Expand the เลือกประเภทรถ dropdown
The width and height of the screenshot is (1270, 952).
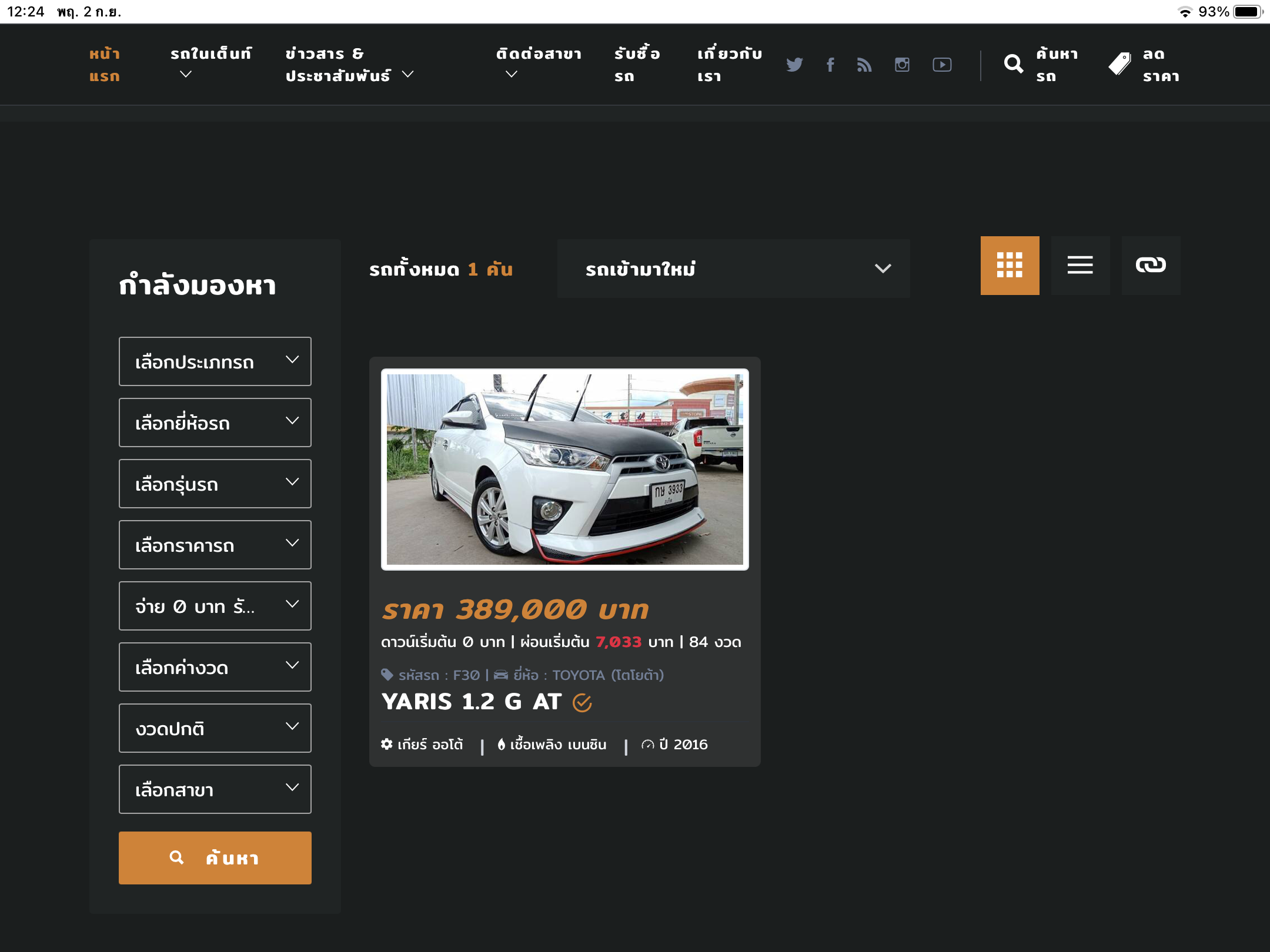[x=215, y=361]
